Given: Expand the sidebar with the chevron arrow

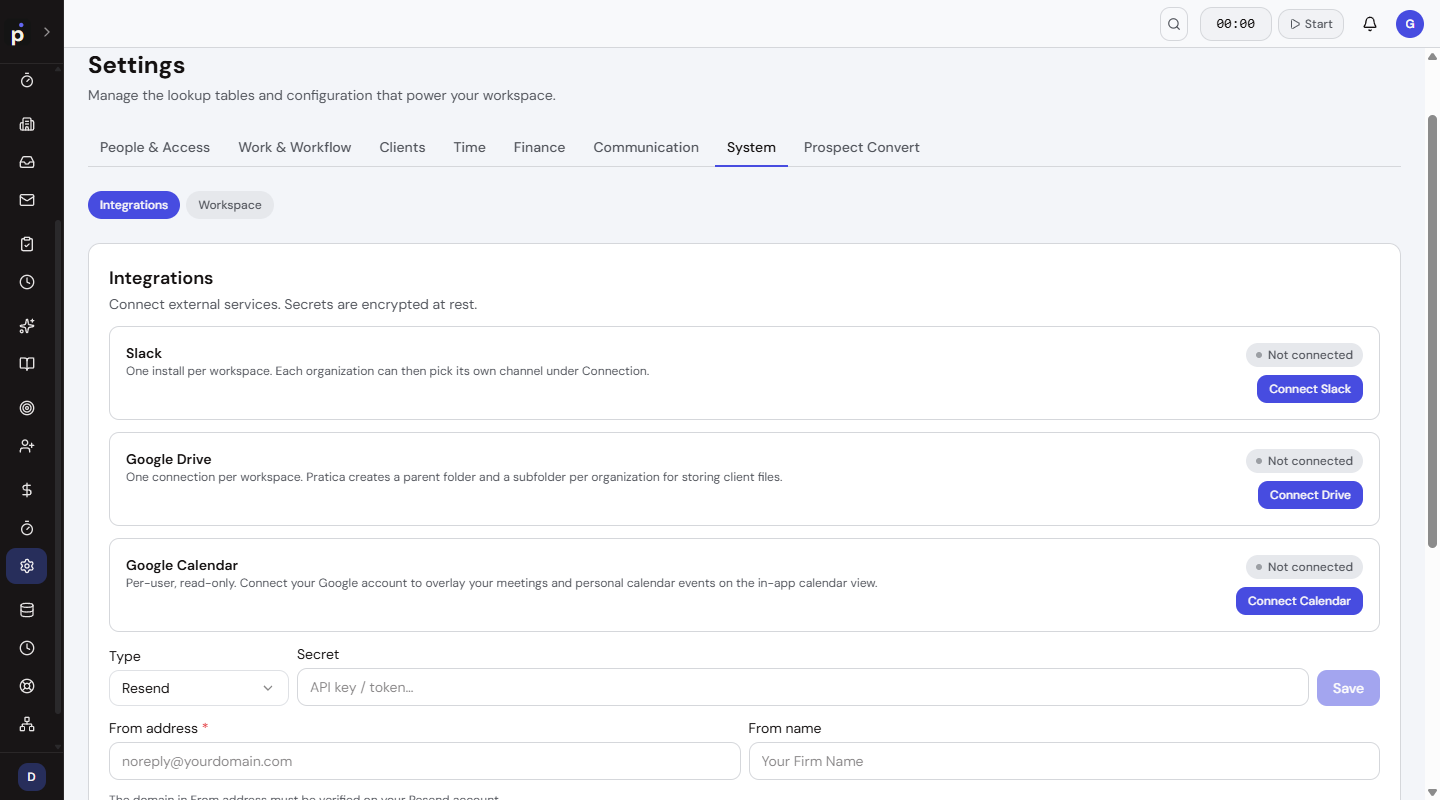Looking at the screenshot, I should [46, 32].
